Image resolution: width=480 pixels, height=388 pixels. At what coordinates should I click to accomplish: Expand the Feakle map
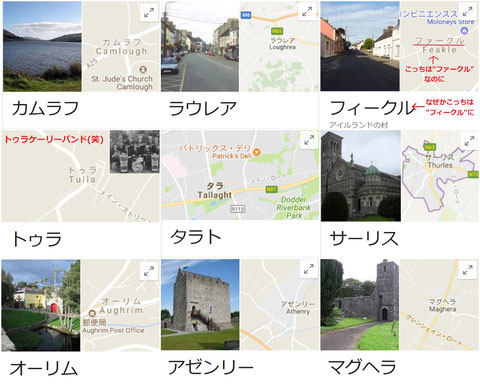(x=467, y=11)
